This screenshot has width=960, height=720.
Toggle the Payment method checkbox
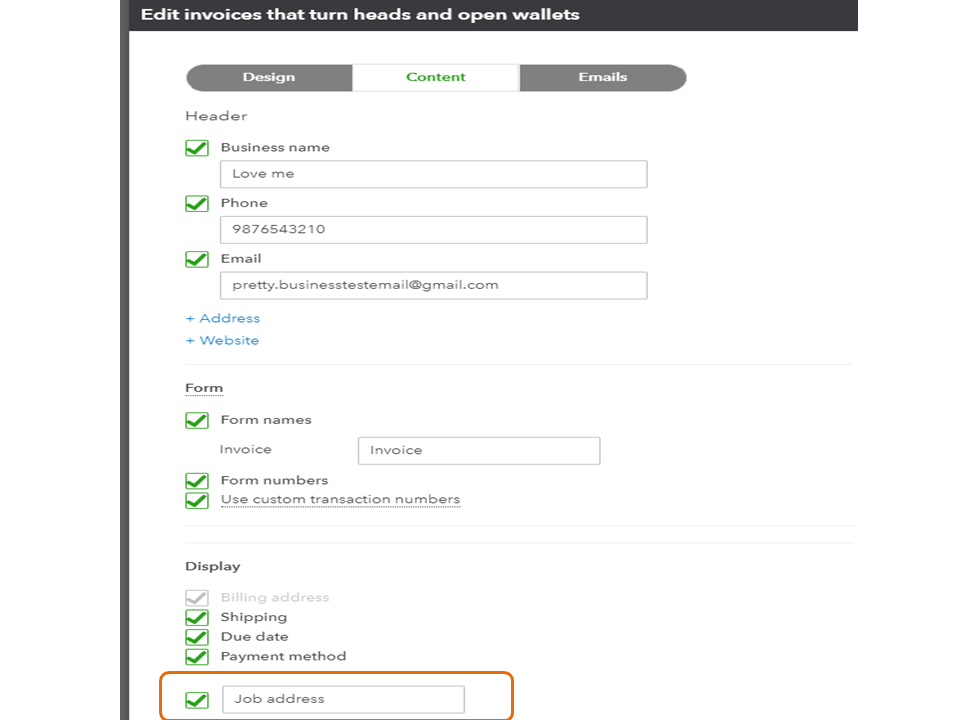(x=197, y=657)
